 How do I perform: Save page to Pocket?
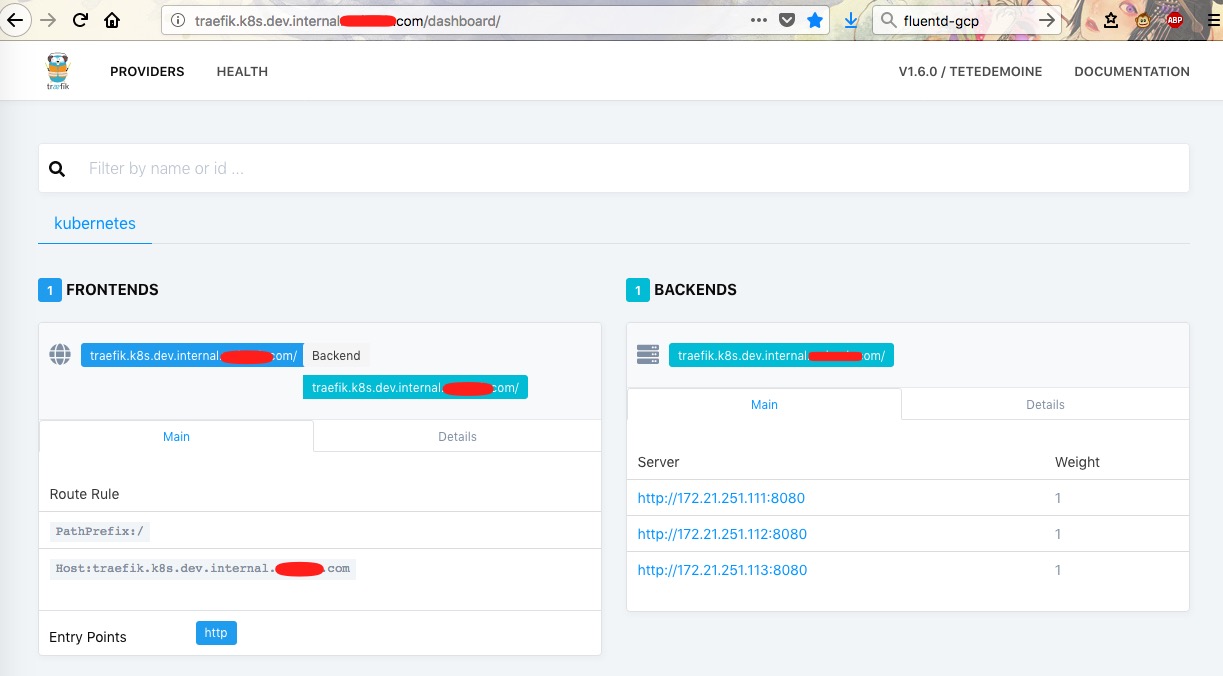click(x=787, y=20)
